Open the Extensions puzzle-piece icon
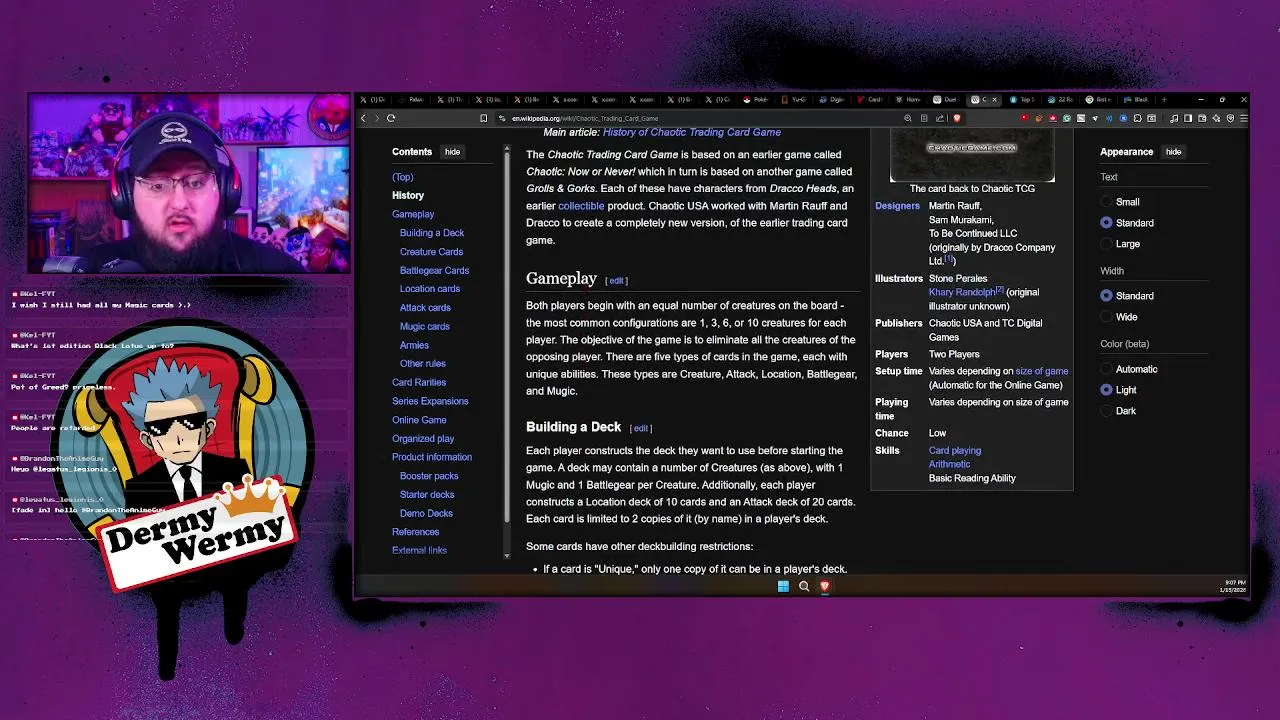Image resolution: width=1280 pixels, height=720 pixels. 1138,118
